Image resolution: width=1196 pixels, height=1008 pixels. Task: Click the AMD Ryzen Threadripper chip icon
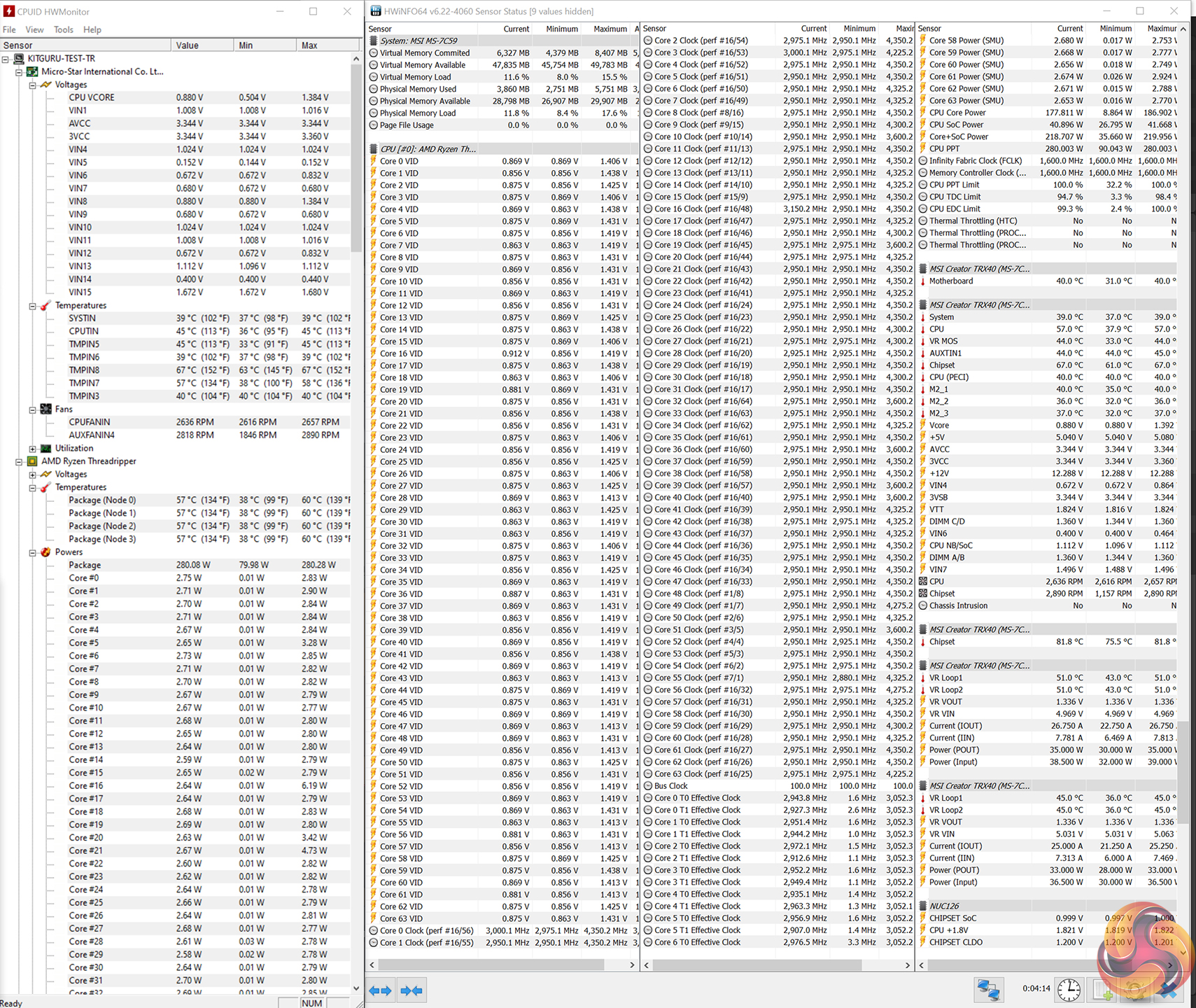click(32, 461)
